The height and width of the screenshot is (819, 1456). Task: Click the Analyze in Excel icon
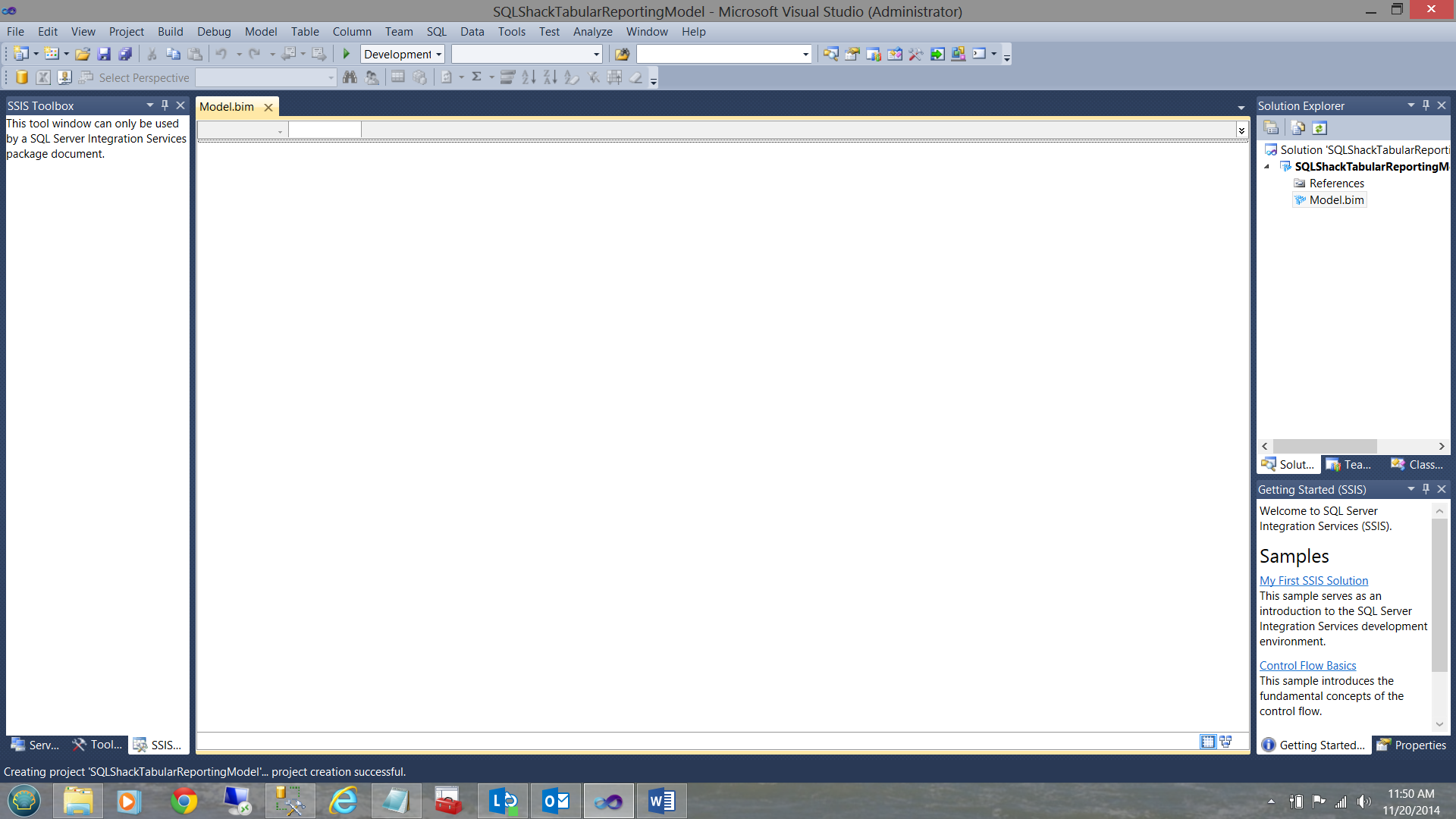tap(43, 77)
